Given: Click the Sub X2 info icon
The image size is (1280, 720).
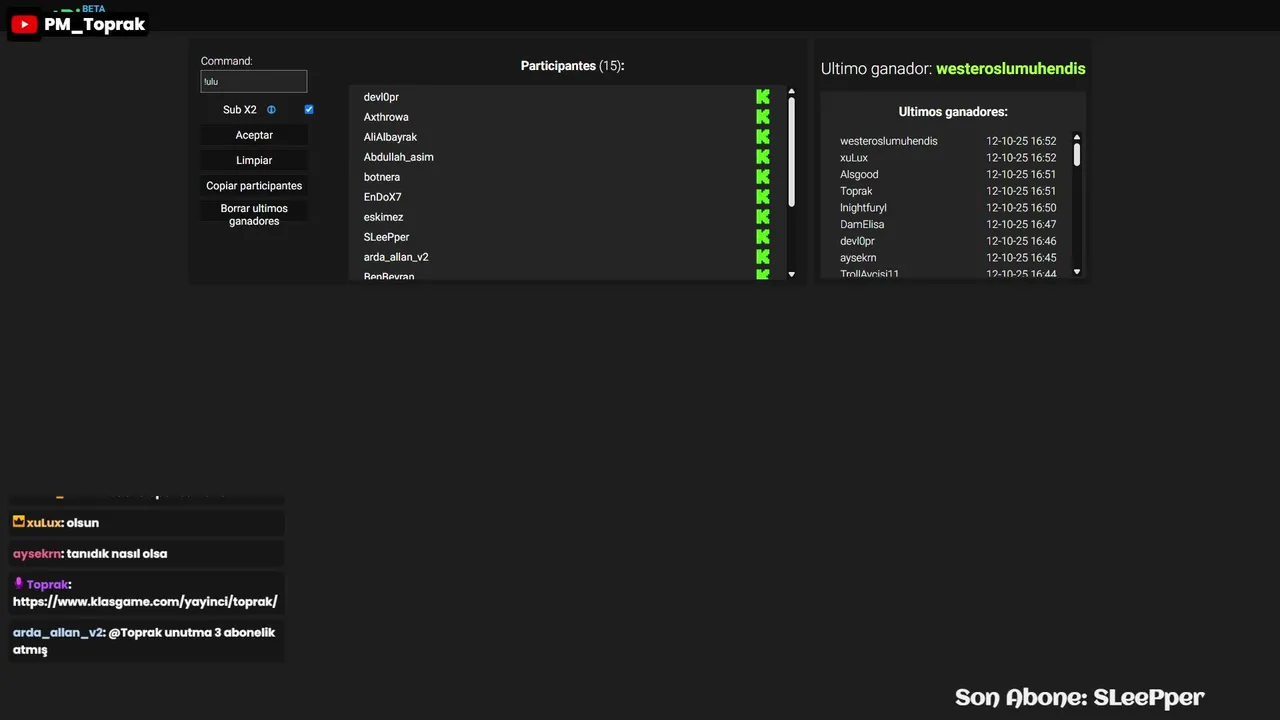Looking at the screenshot, I should tap(271, 110).
